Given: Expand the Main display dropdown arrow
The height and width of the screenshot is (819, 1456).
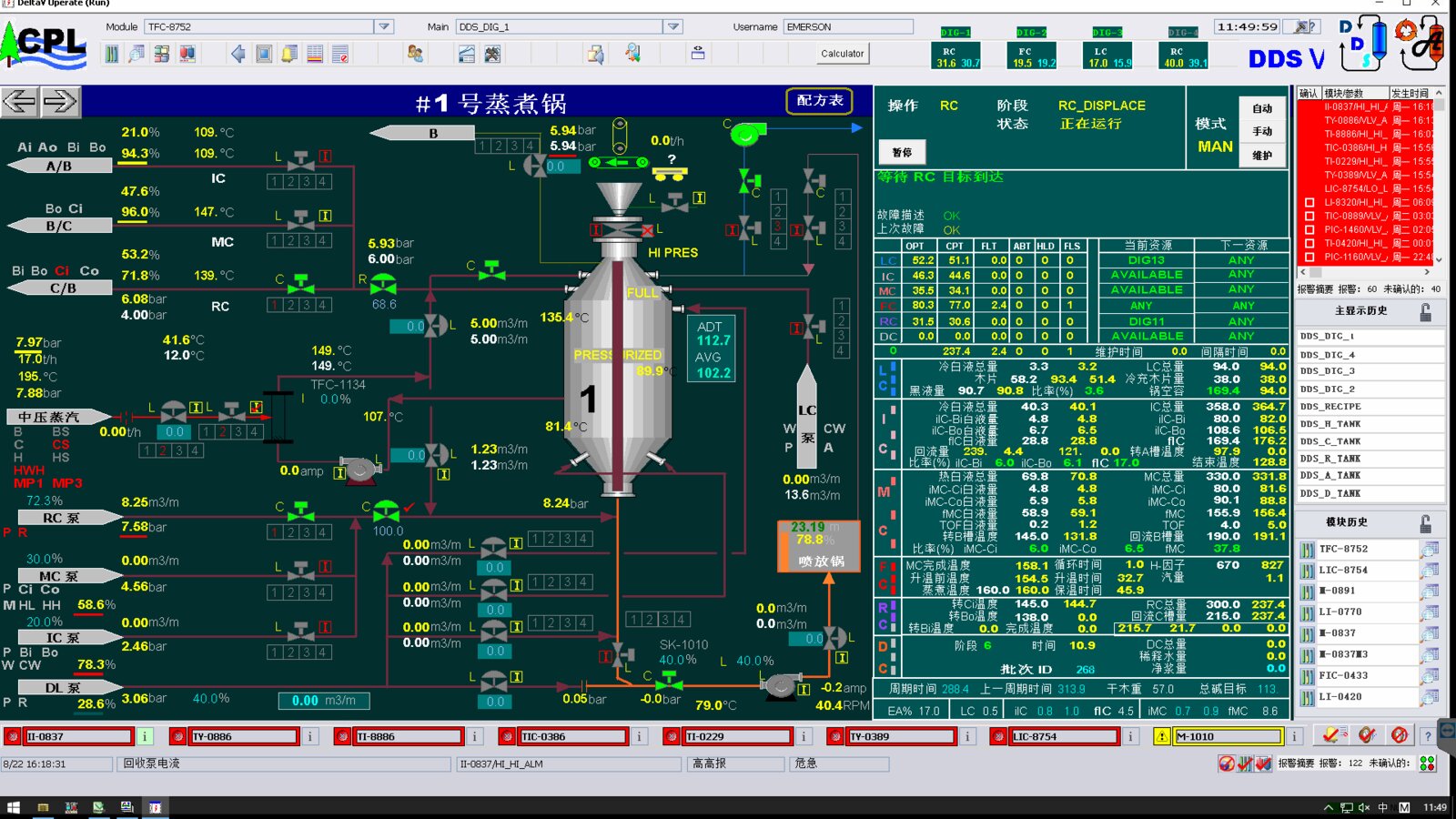Looking at the screenshot, I should tap(673, 27).
